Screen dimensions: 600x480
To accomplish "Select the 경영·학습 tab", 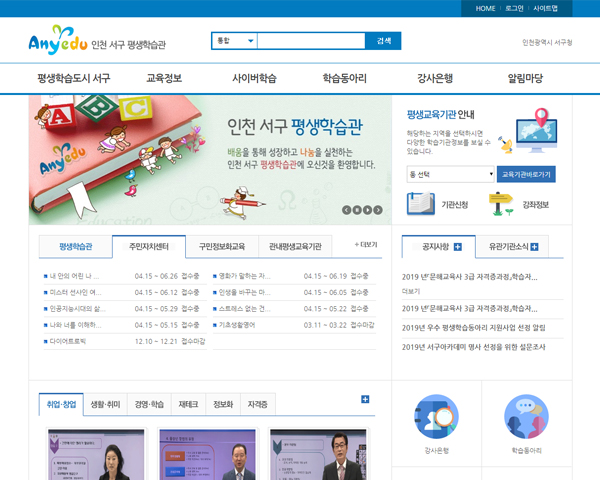I will point(149,405).
